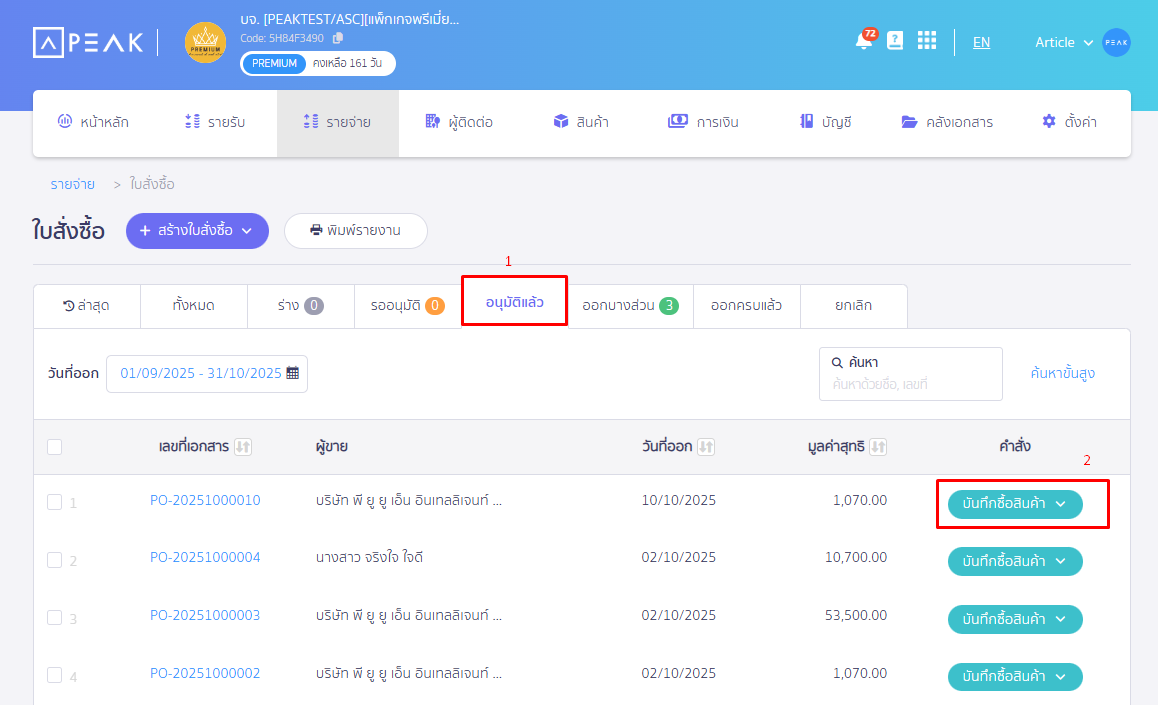Click the notification bell icon
The width and height of the screenshot is (1158, 705).
[863, 41]
